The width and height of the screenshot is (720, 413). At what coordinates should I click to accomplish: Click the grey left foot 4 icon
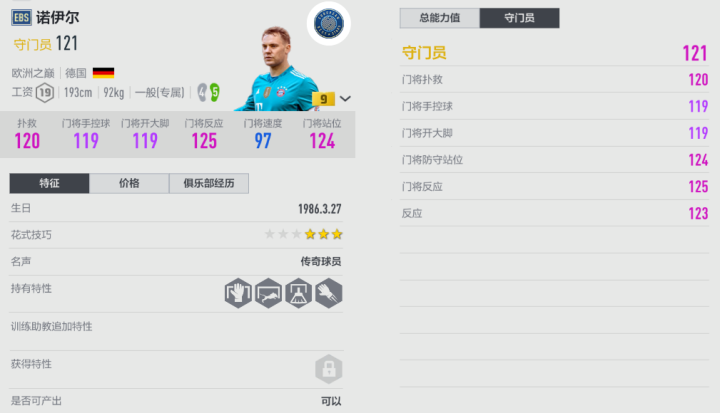[x=202, y=92]
